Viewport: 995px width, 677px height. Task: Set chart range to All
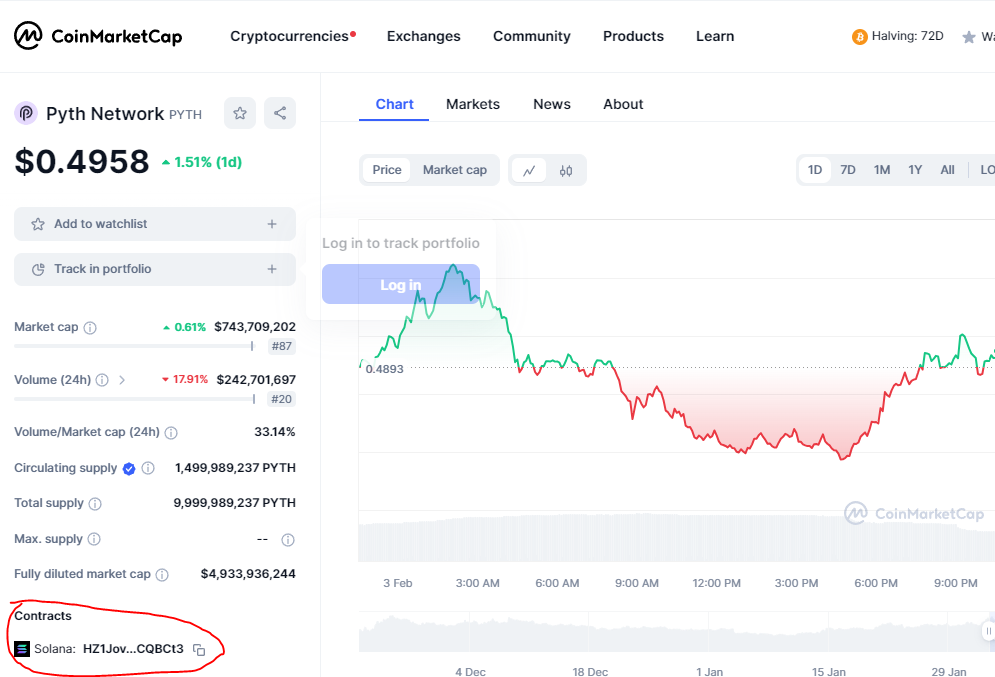[x=947, y=170]
